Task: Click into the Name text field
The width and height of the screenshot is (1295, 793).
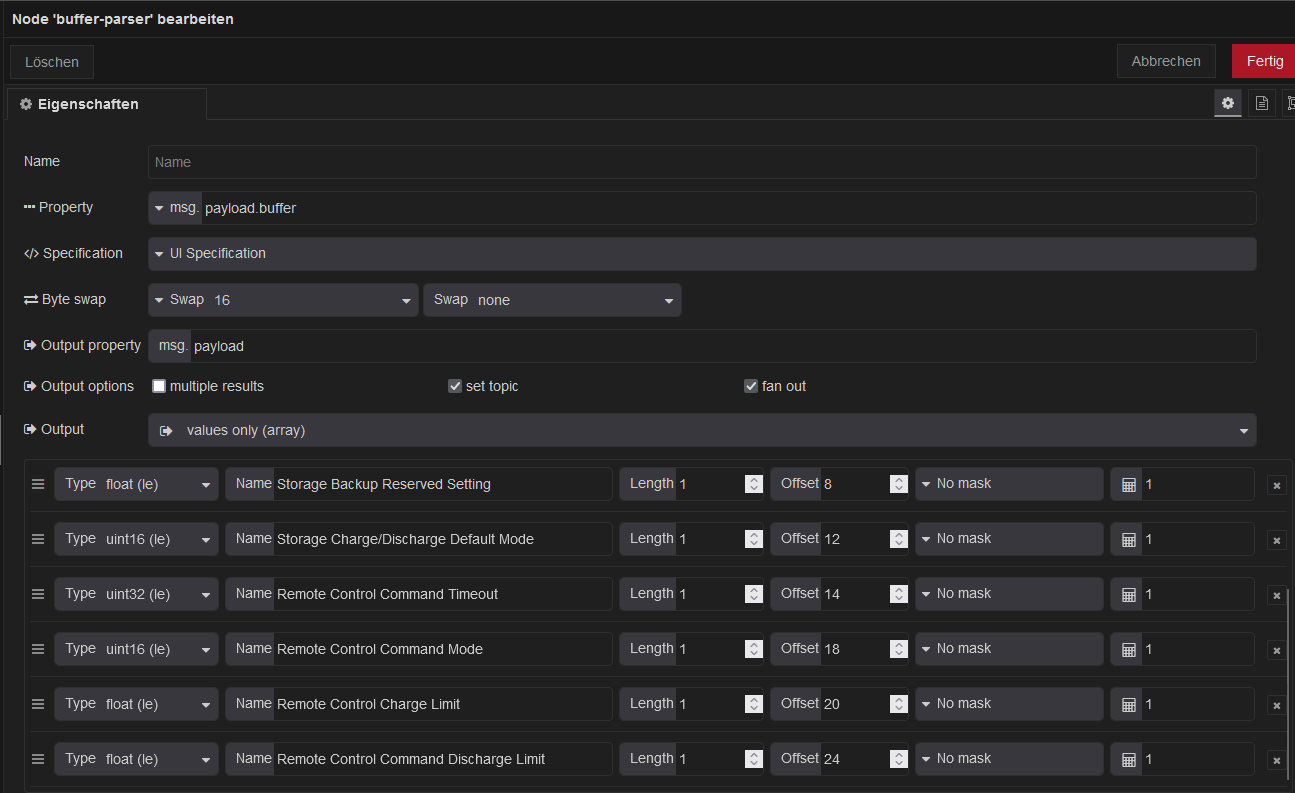Action: click(x=702, y=162)
